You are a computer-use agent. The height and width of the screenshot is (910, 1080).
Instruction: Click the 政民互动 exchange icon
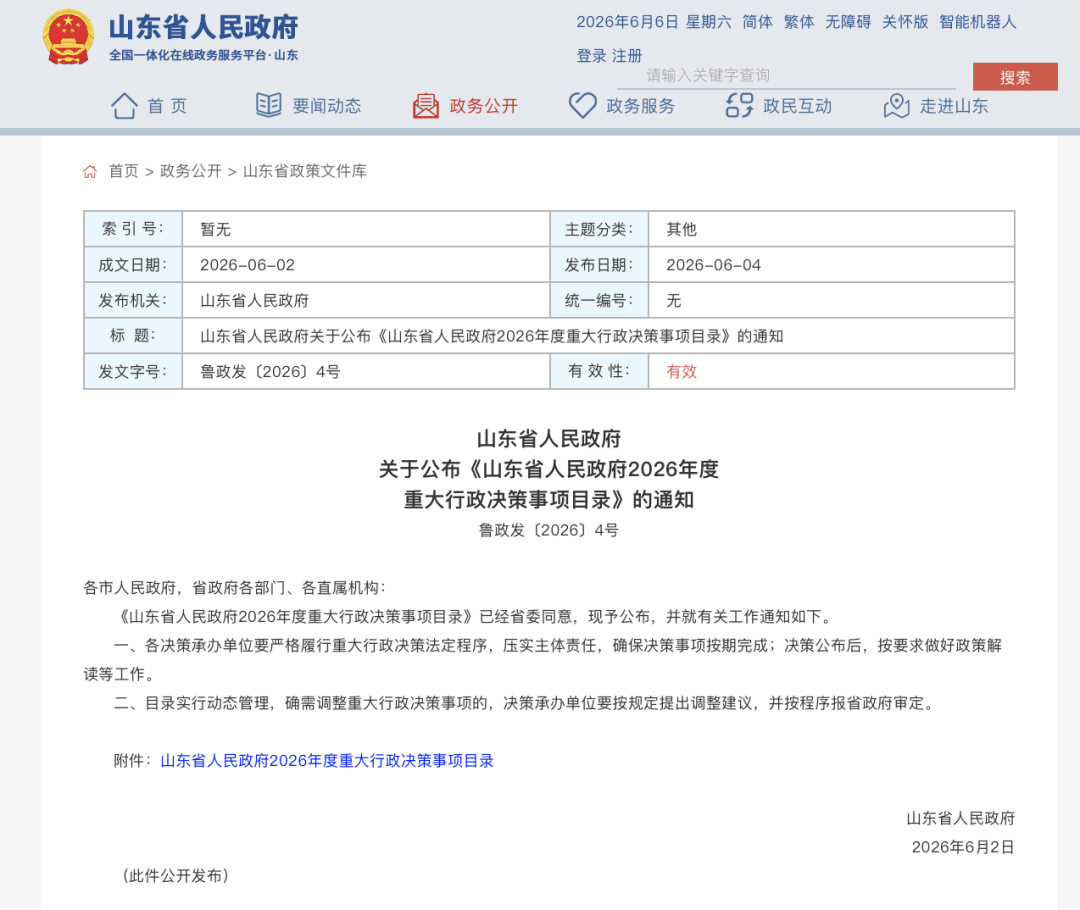tap(740, 105)
